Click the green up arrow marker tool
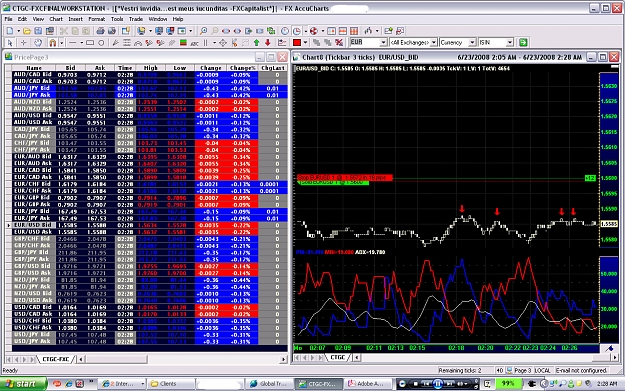 256,42
